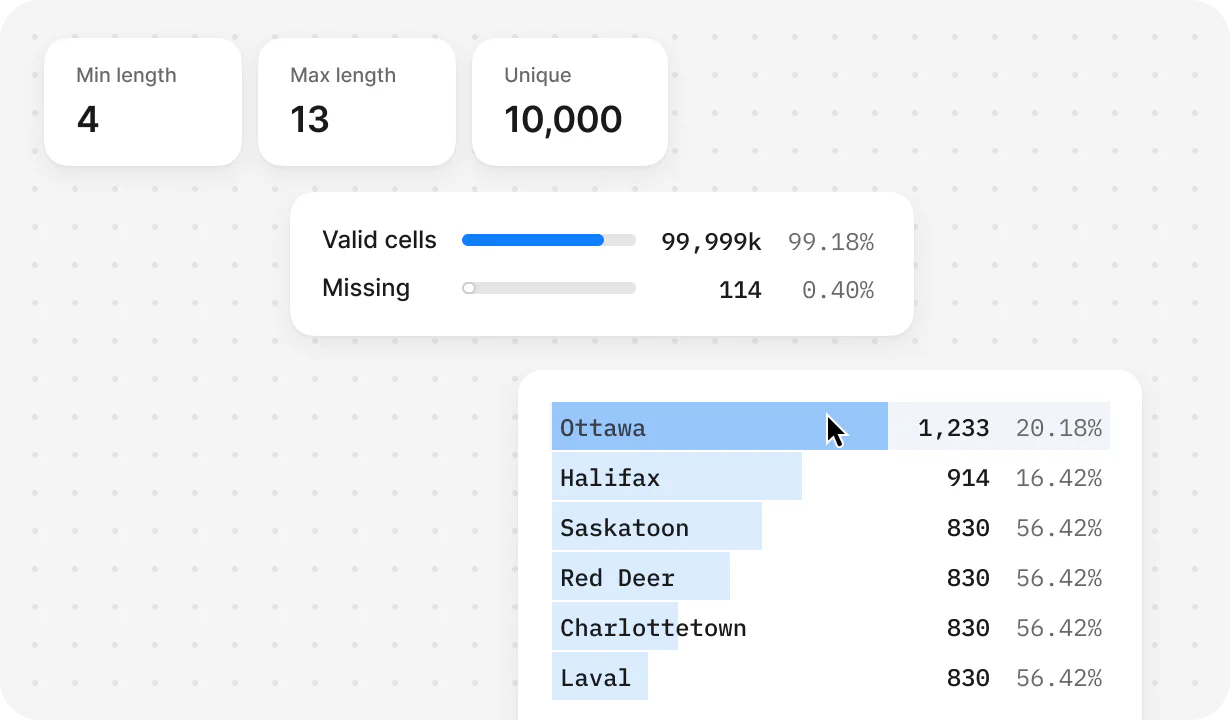Click the 114 missing count
The height and width of the screenshot is (720, 1230).
(740, 290)
